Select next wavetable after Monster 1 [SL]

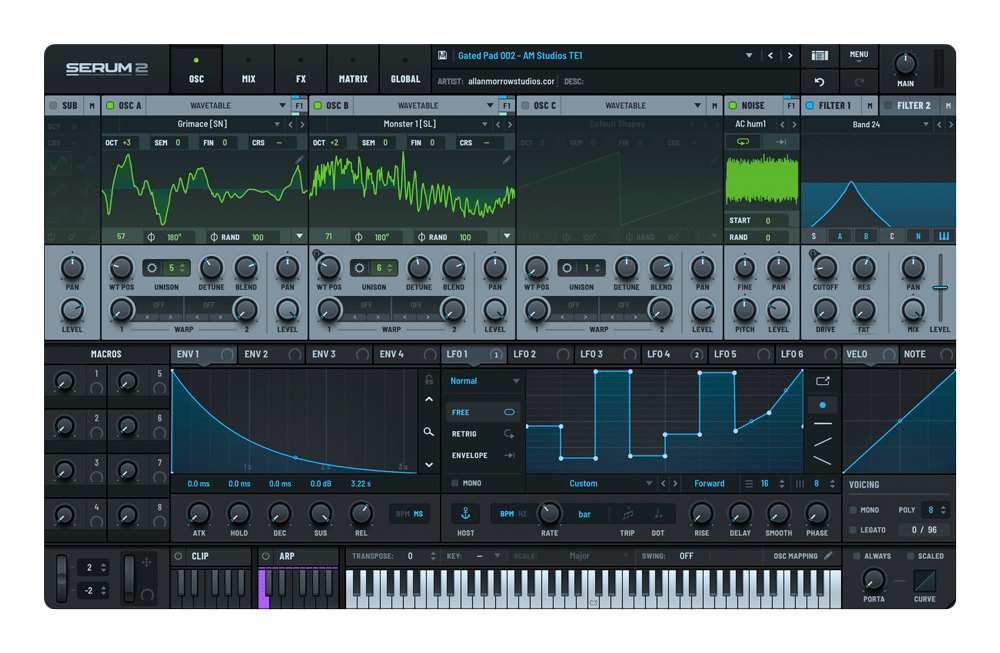510,124
